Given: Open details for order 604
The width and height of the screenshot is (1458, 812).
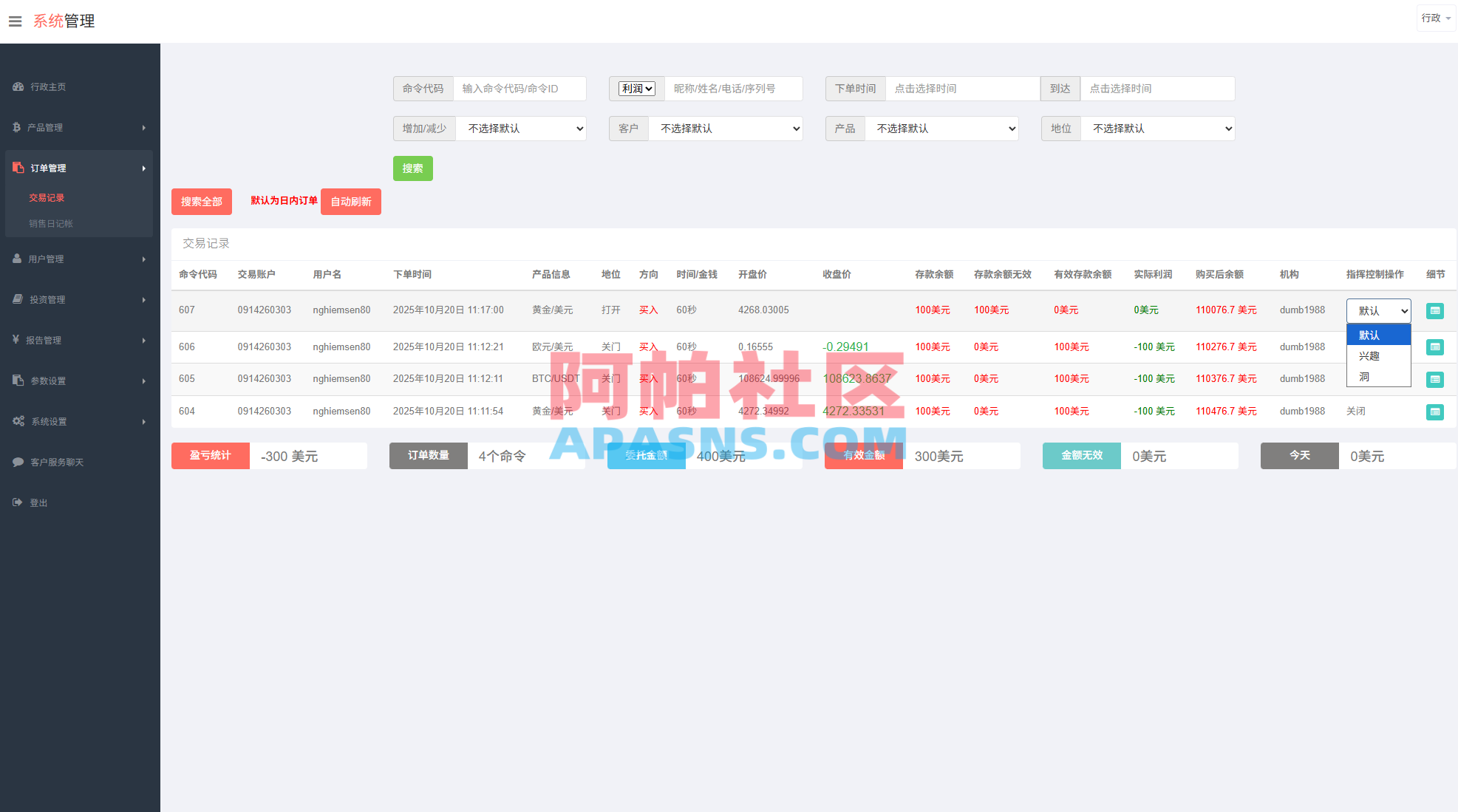Looking at the screenshot, I should [1435, 412].
